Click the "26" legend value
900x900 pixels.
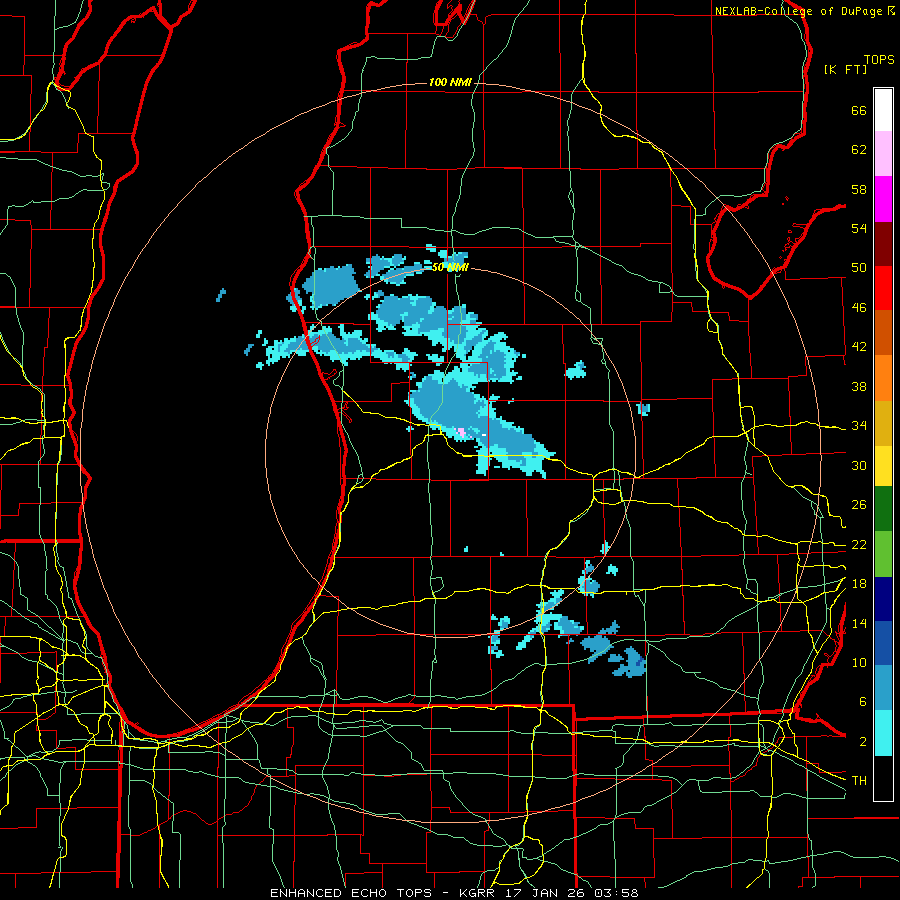click(859, 505)
